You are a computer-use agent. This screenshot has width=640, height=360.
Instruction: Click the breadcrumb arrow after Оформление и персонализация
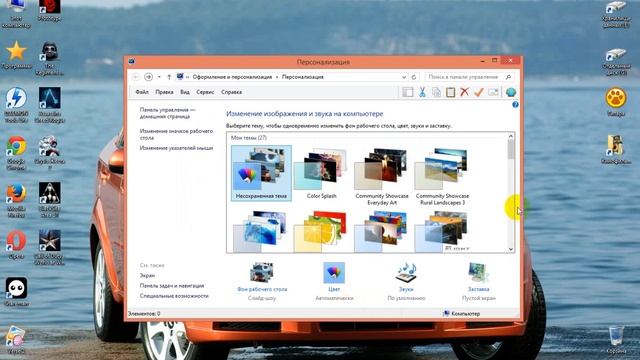click(277, 77)
